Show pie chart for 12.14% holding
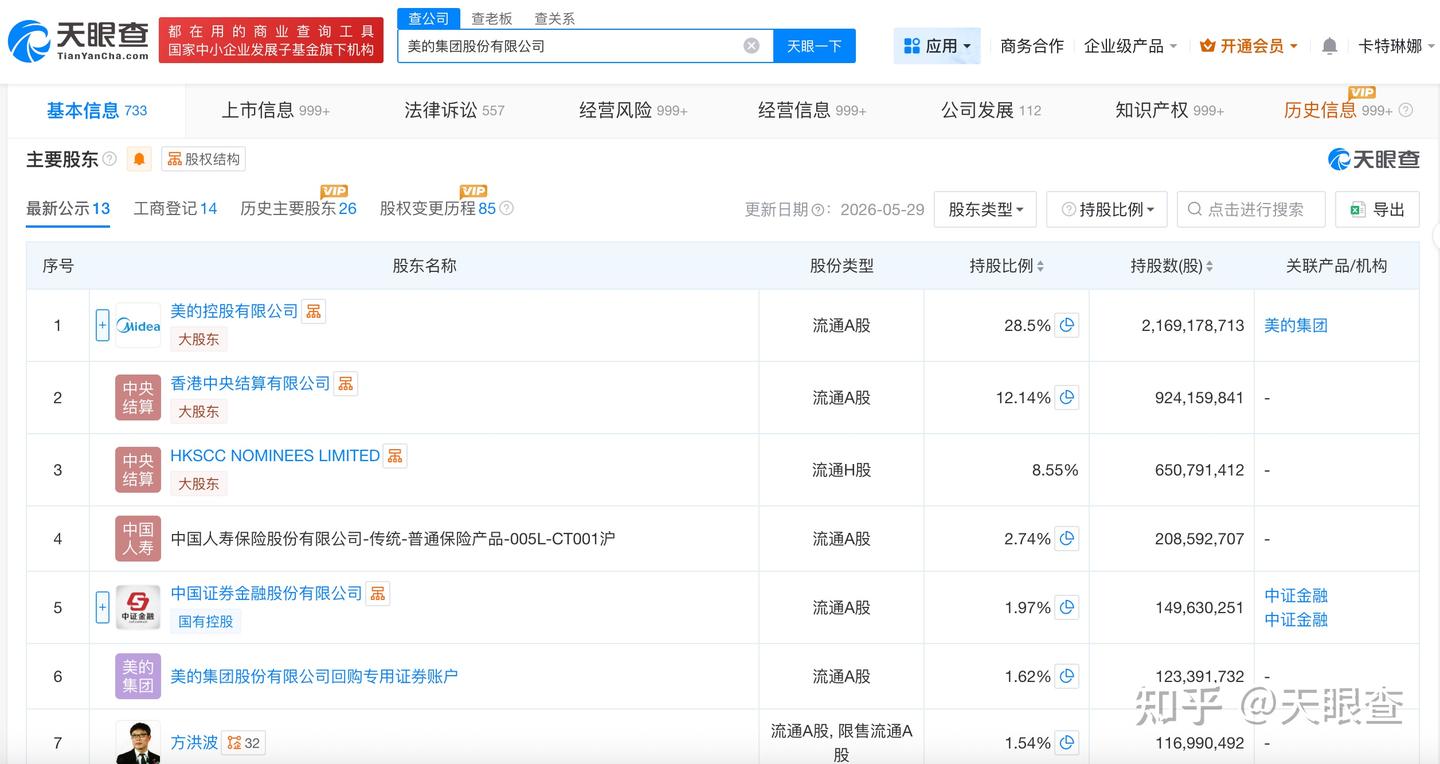 click(1067, 397)
